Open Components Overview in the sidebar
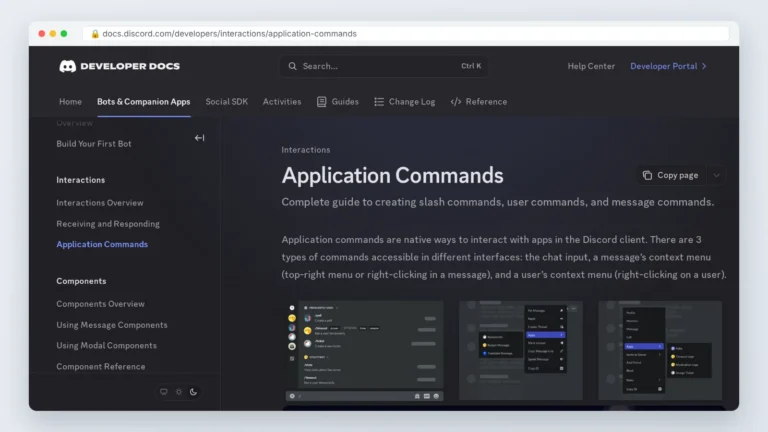This screenshot has height=432, width=768. click(x=100, y=304)
